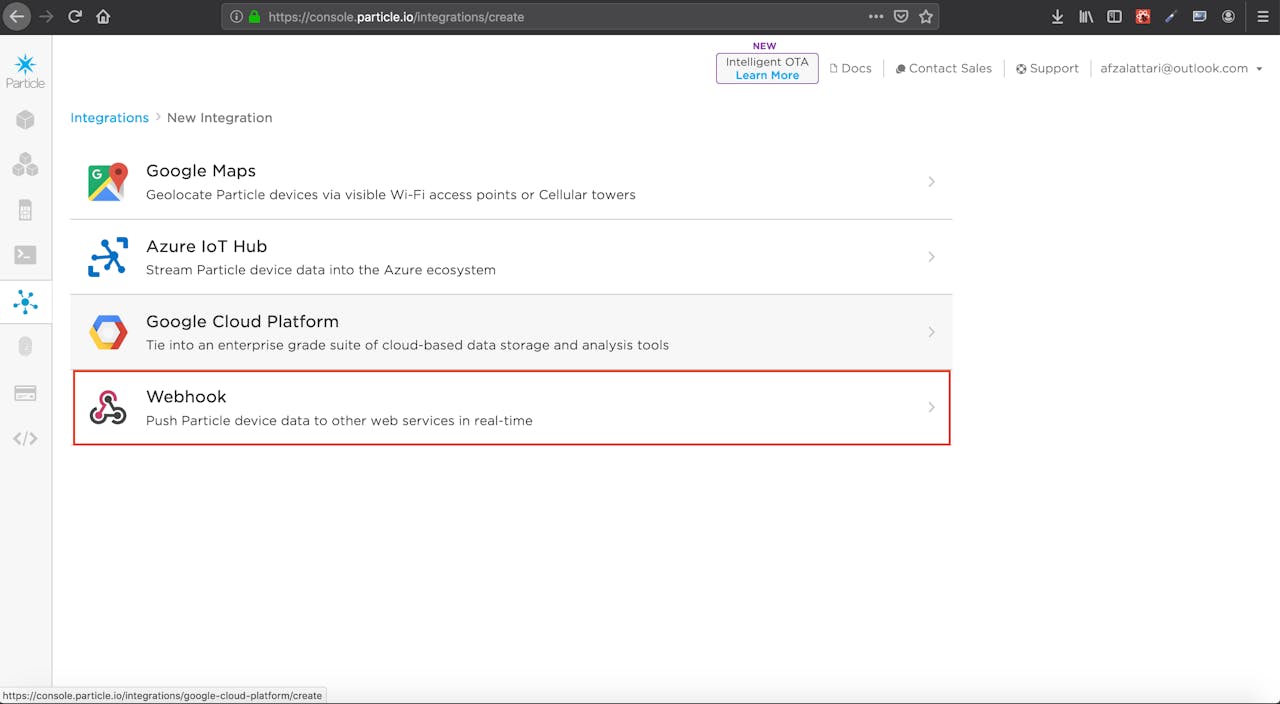1280x704 pixels.
Task: Toggle browser sidebar view icon
Action: (1114, 16)
